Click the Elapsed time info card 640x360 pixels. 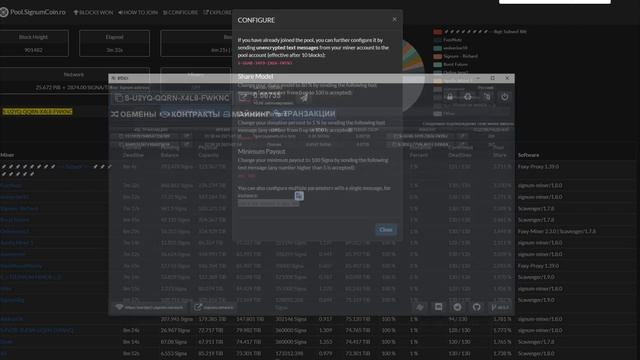pos(114,43)
